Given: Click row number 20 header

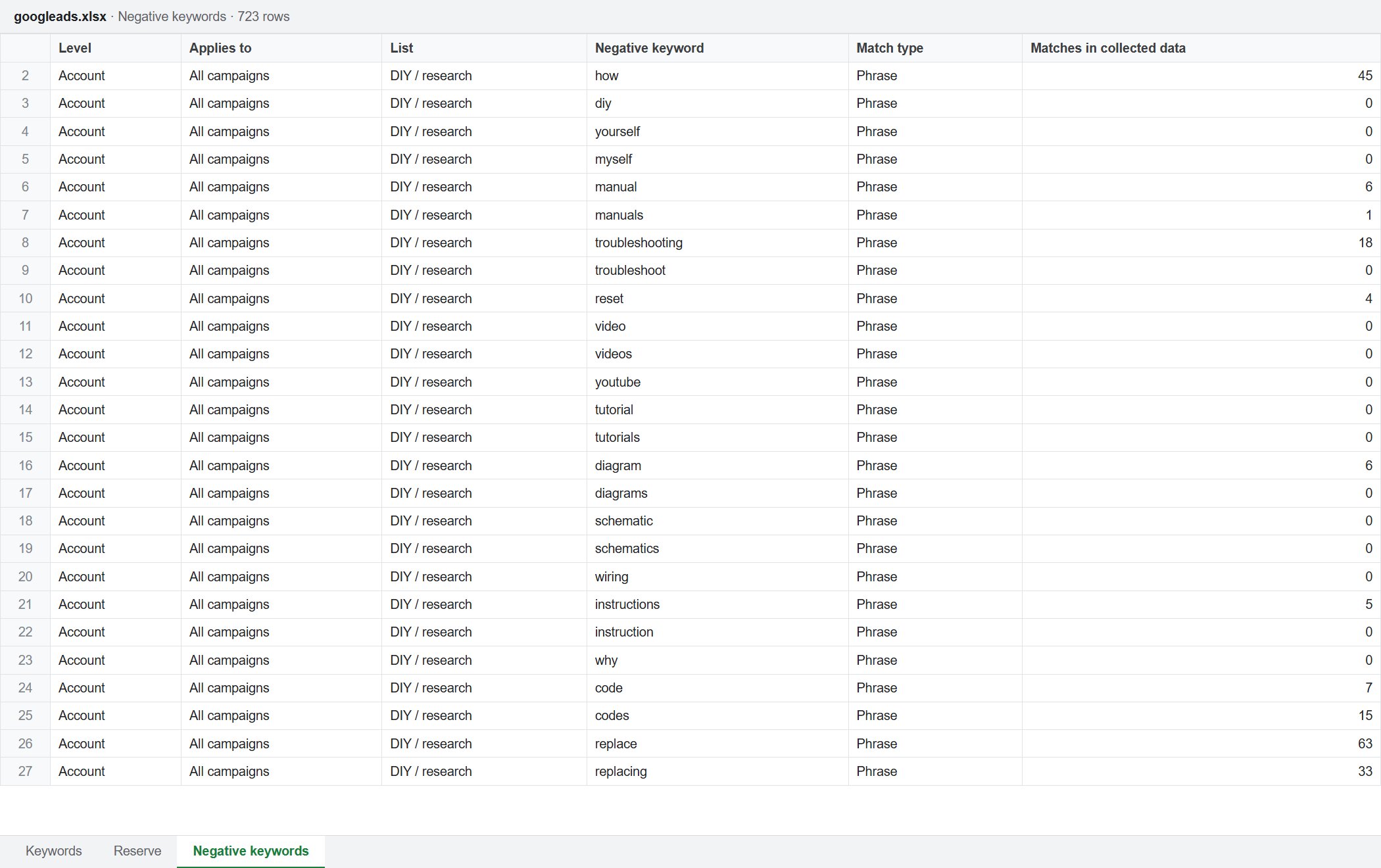Looking at the screenshot, I should [x=25, y=577].
